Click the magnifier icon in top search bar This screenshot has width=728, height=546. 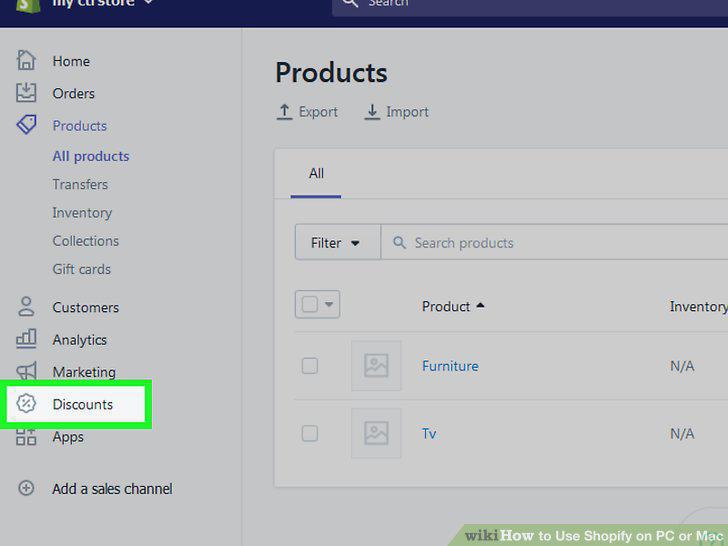351,3
